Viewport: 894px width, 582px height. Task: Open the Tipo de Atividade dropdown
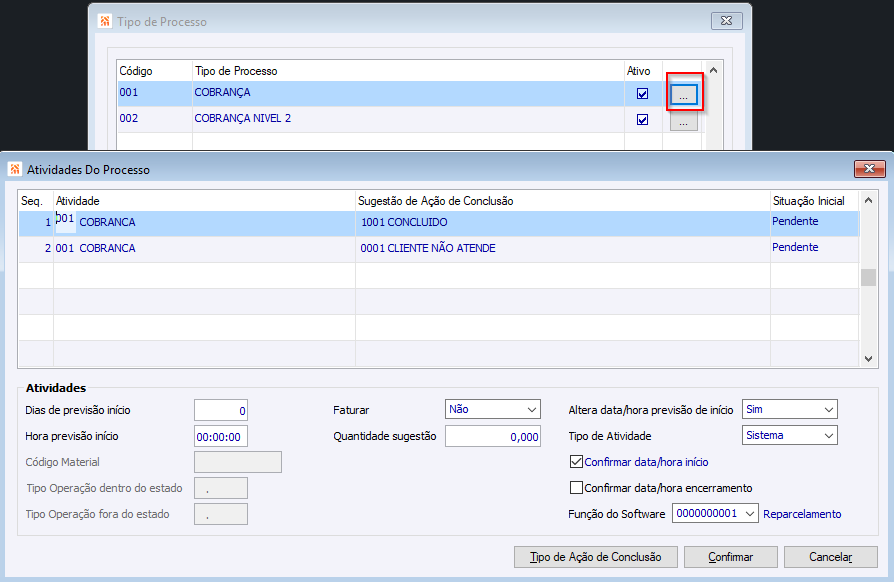pos(790,436)
